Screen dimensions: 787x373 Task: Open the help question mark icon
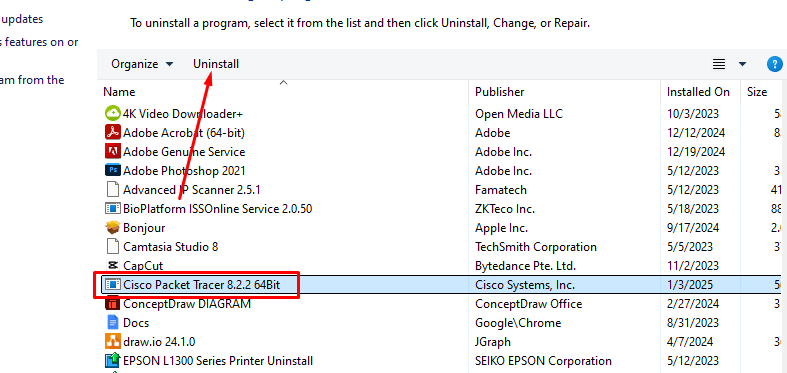pos(775,64)
